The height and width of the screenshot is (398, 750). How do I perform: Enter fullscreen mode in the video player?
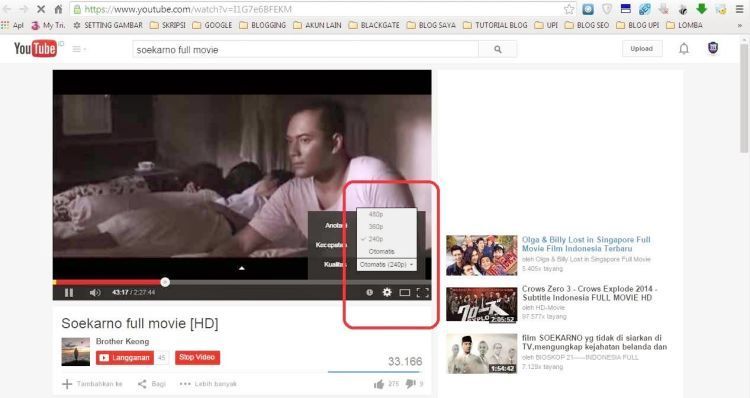pyautogui.click(x=423, y=292)
